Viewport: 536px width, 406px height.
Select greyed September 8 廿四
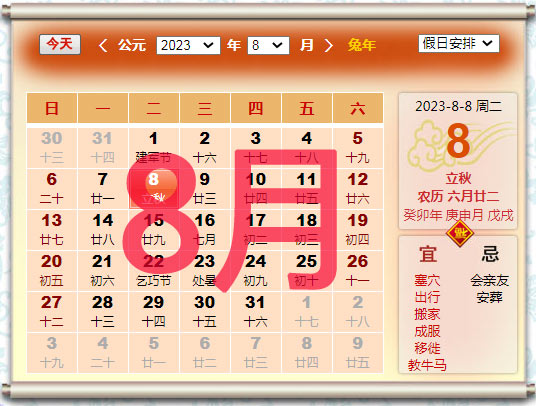click(x=307, y=353)
